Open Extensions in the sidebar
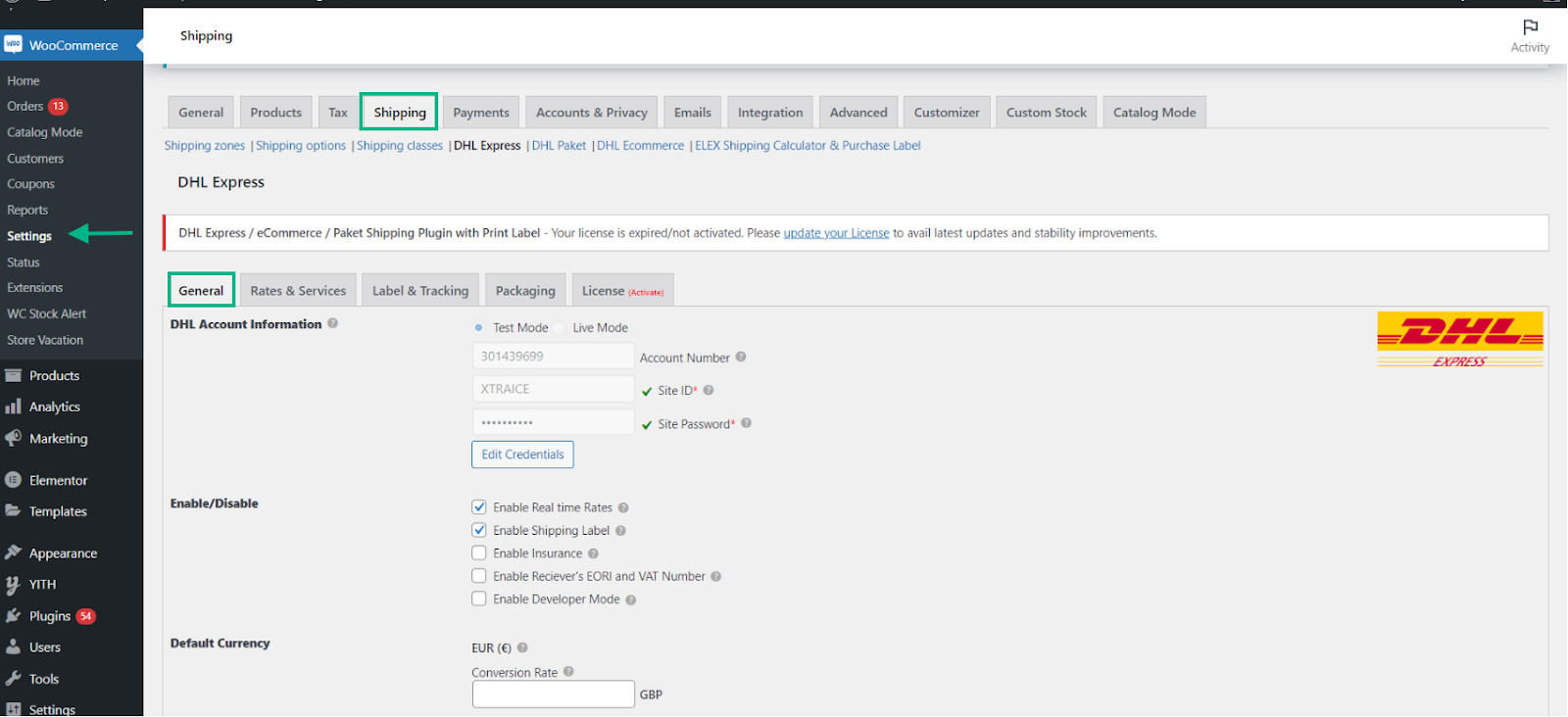The height and width of the screenshot is (717, 1568). tap(35, 288)
